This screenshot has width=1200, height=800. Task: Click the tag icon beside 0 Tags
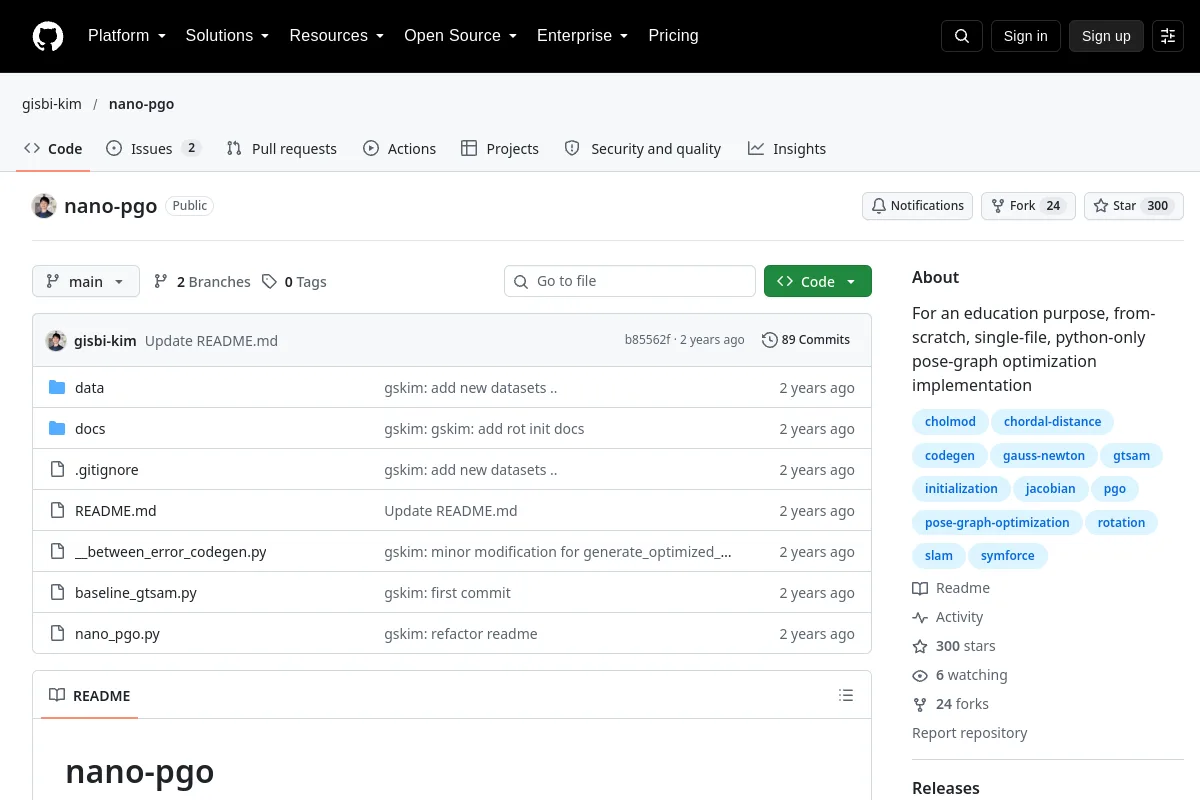coord(269,282)
